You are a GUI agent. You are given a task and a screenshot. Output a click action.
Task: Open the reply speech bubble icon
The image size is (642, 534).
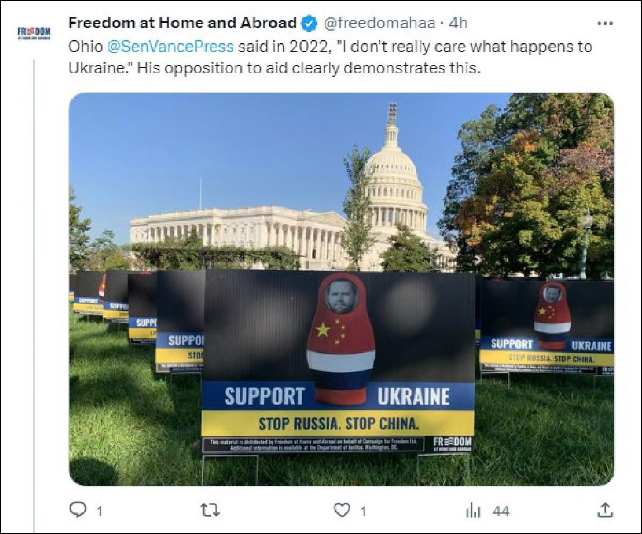tap(78, 510)
